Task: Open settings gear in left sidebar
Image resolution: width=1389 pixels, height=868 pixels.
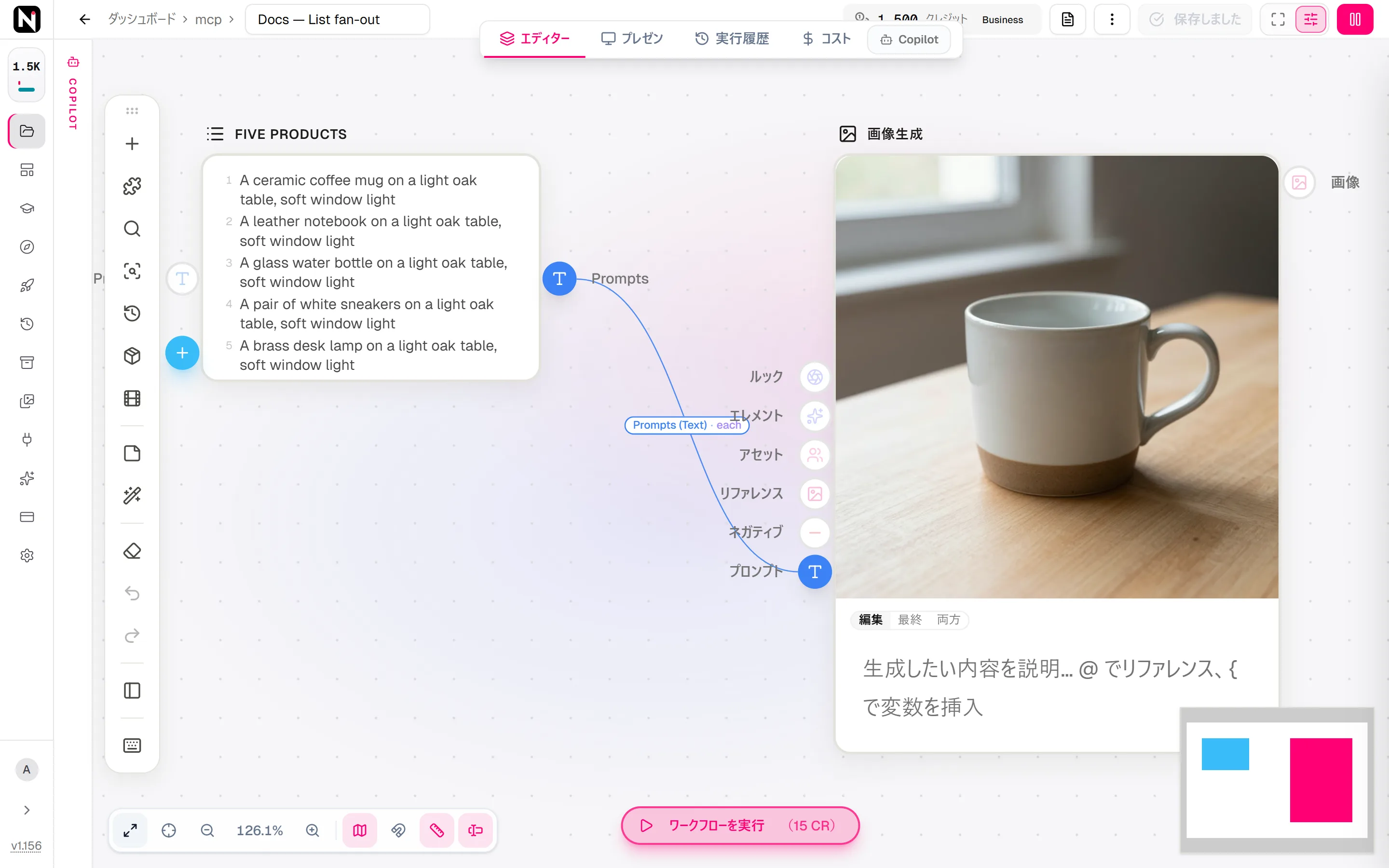Action: (27, 556)
